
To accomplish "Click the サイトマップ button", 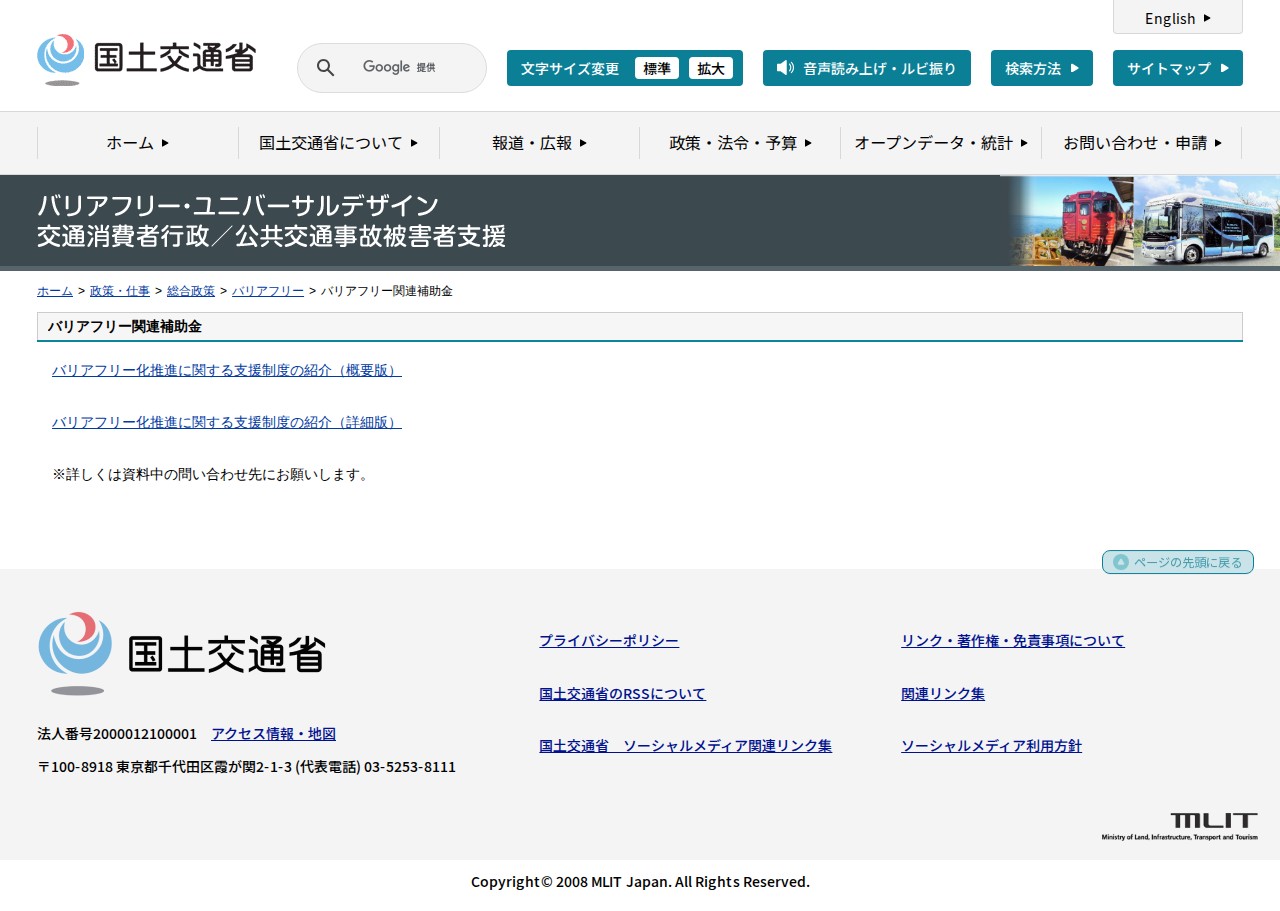I will [x=1177, y=68].
